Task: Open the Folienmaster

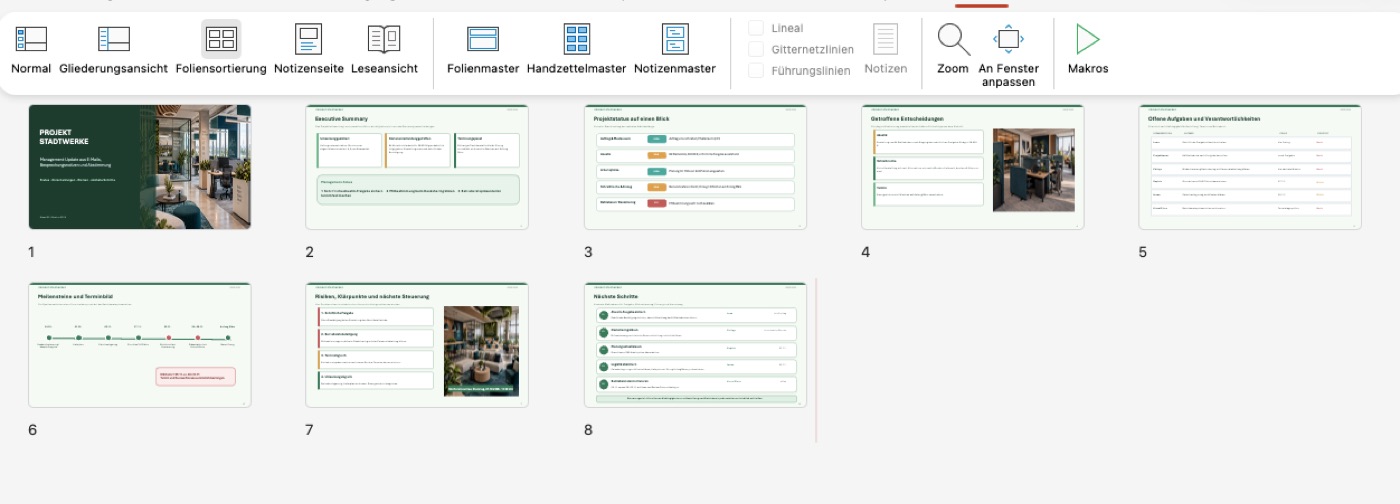Action: (483, 48)
